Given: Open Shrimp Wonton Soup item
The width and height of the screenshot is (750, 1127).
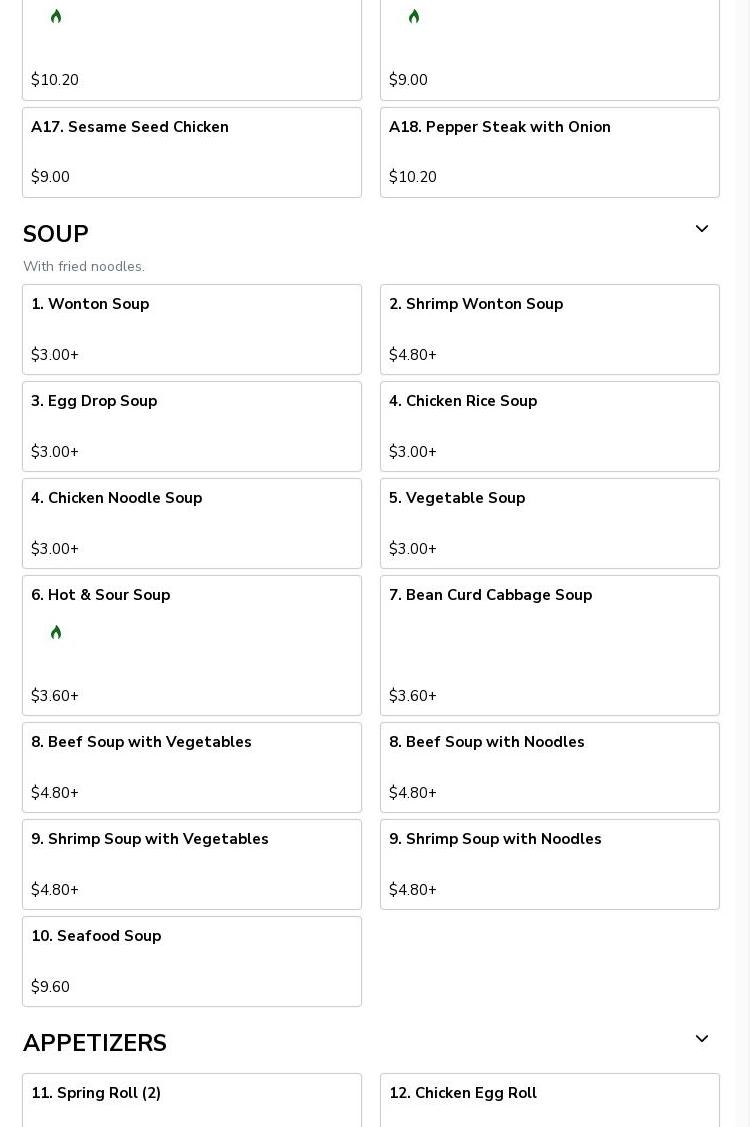Looking at the screenshot, I should [550, 329].
